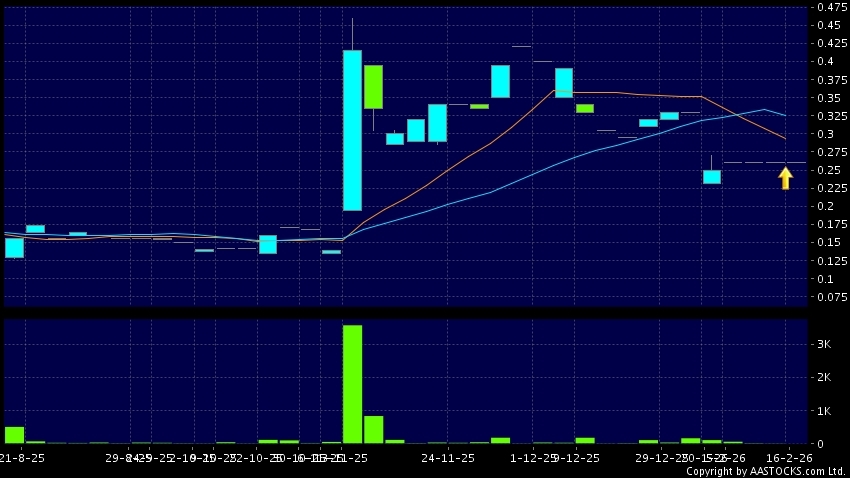Click the large green candlestick after the spike

[373, 86]
